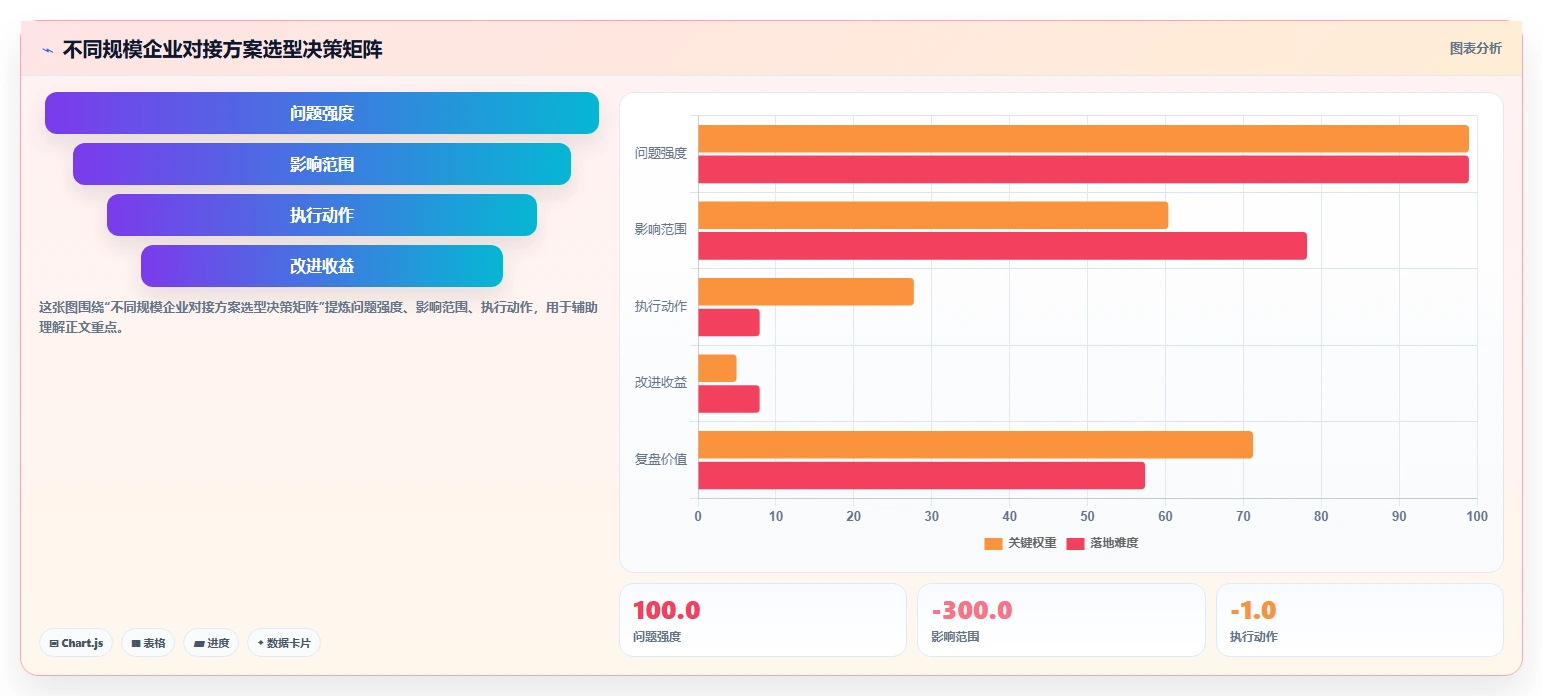Click the 图表分析 label in header

(1475, 48)
